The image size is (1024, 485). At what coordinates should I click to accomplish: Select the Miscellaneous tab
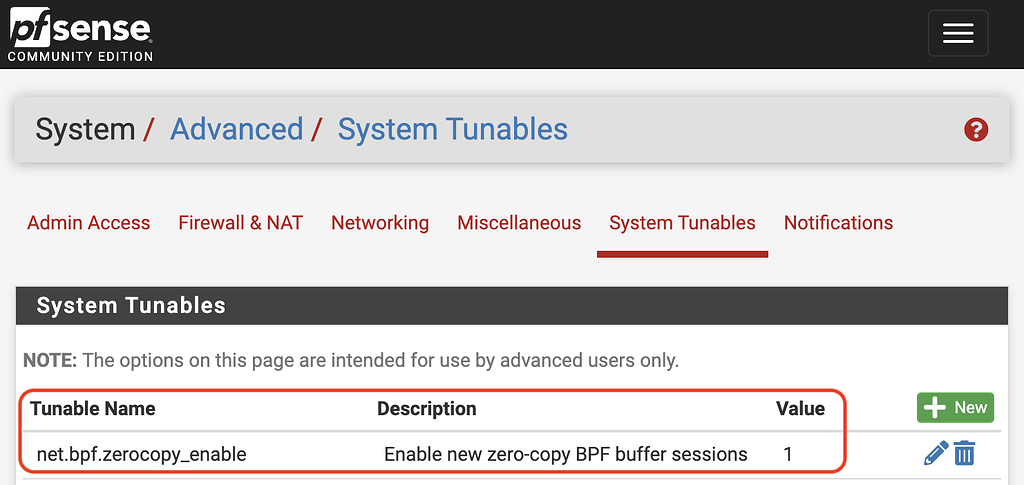519,223
